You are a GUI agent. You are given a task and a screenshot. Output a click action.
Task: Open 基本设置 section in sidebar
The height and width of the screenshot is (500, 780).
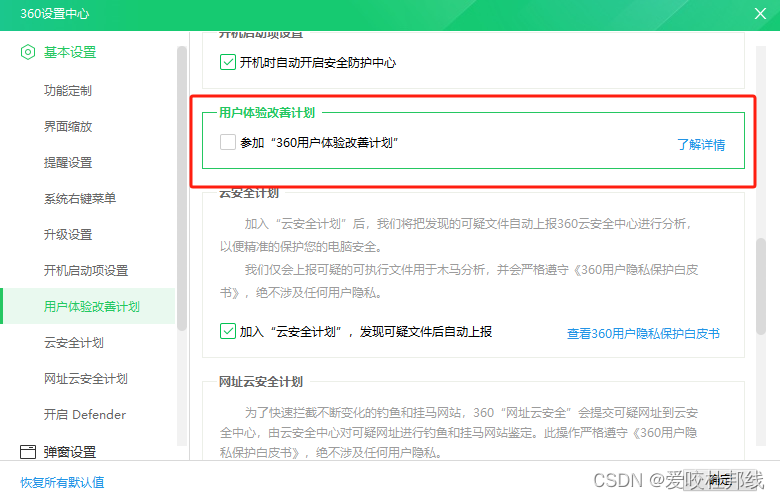pos(70,52)
